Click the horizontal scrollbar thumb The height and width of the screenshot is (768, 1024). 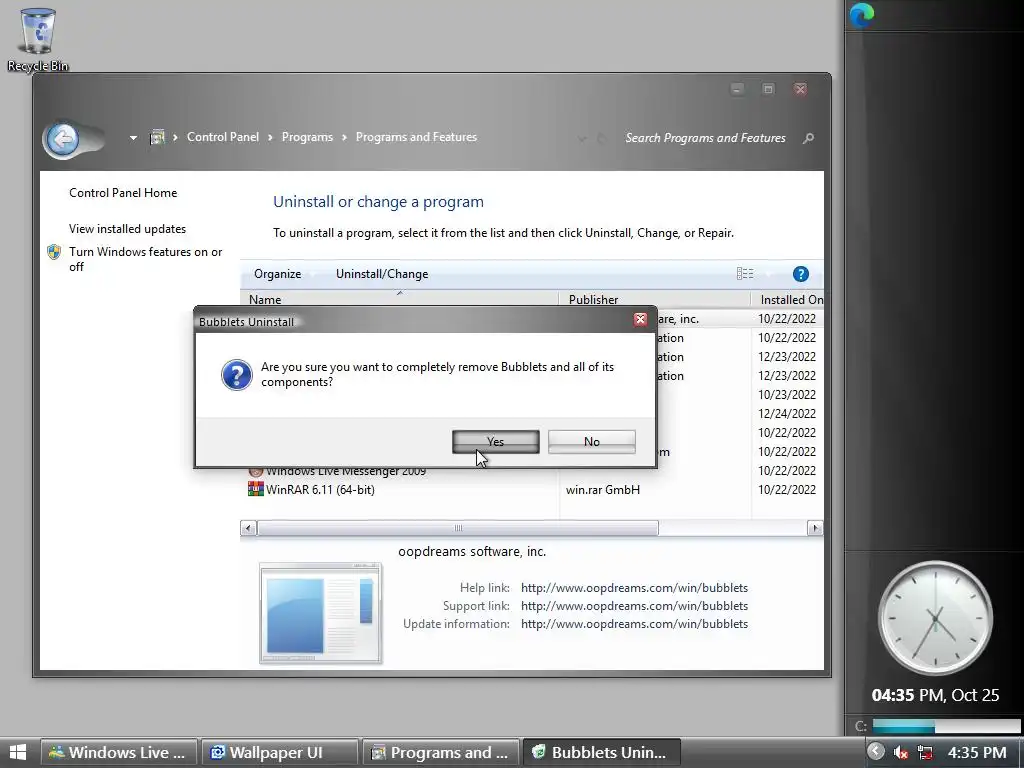point(458,528)
